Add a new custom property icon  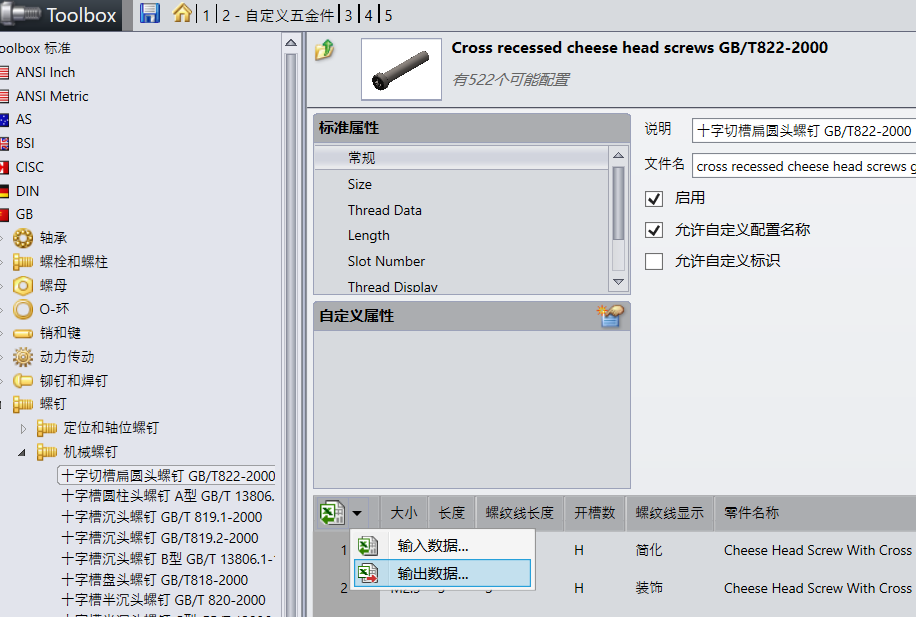tap(610, 316)
